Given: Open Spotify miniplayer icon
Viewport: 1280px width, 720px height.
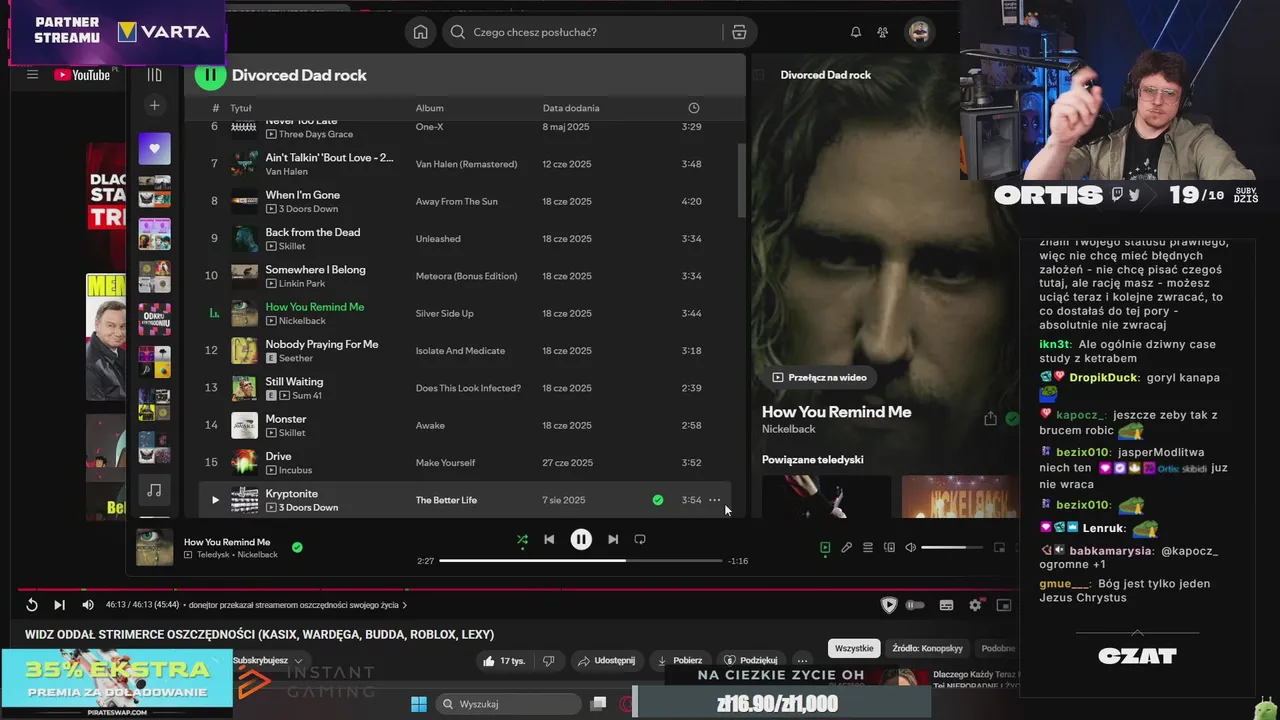Looking at the screenshot, I should pyautogui.click(x=999, y=547).
